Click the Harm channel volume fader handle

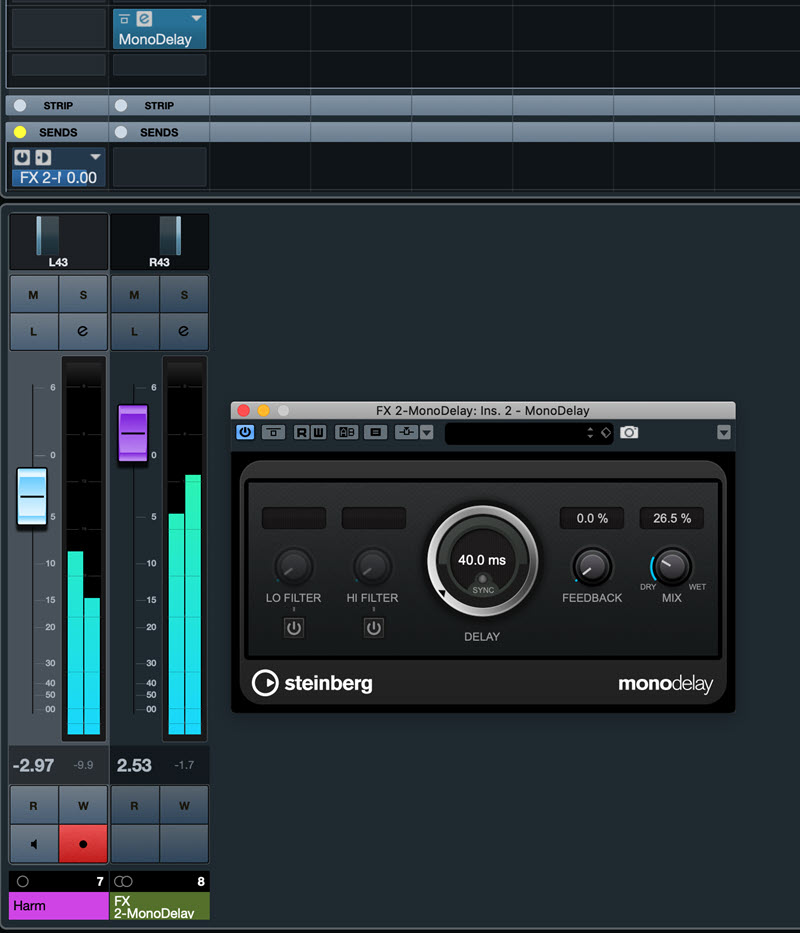click(x=32, y=496)
